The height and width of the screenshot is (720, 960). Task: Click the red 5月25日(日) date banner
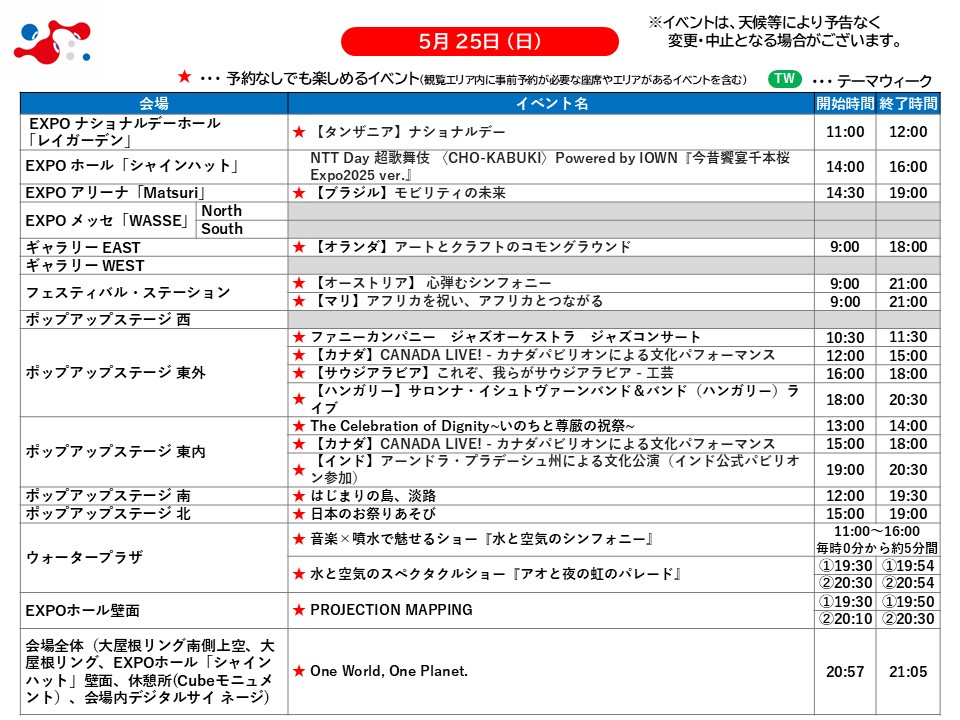click(x=480, y=41)
